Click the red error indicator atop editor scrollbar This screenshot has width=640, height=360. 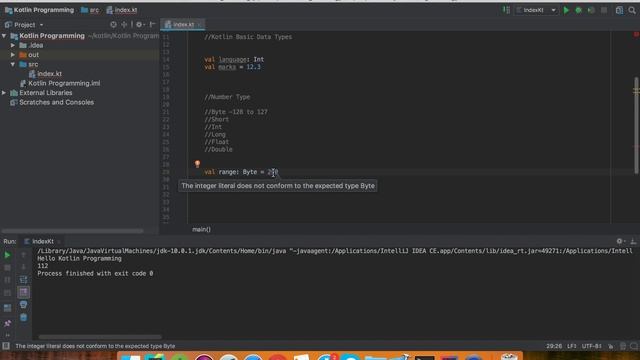coord(636,35)
